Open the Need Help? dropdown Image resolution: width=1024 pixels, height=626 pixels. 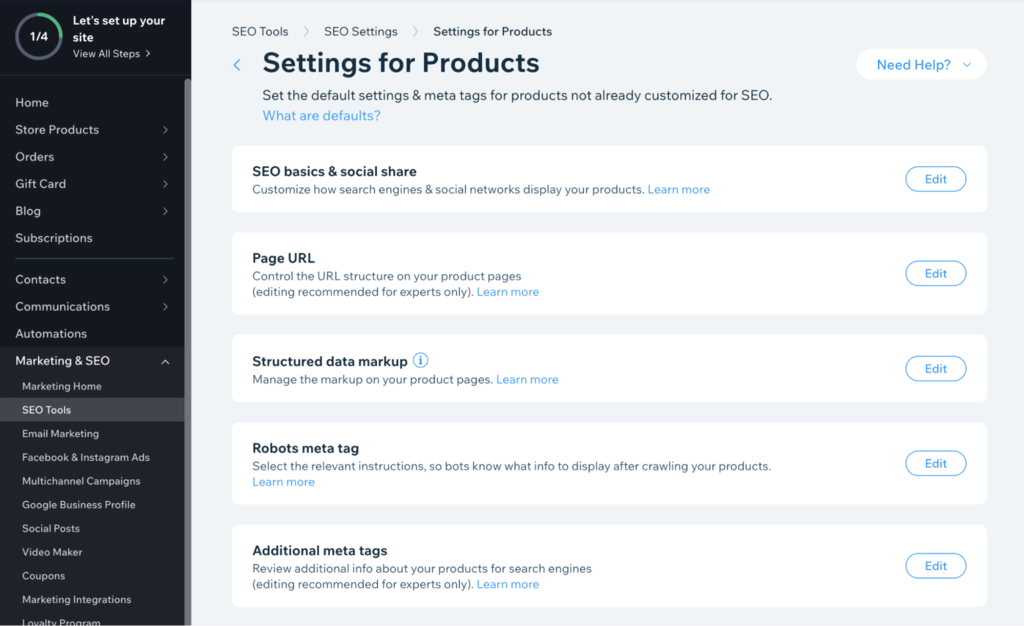[x=921, y=65]
